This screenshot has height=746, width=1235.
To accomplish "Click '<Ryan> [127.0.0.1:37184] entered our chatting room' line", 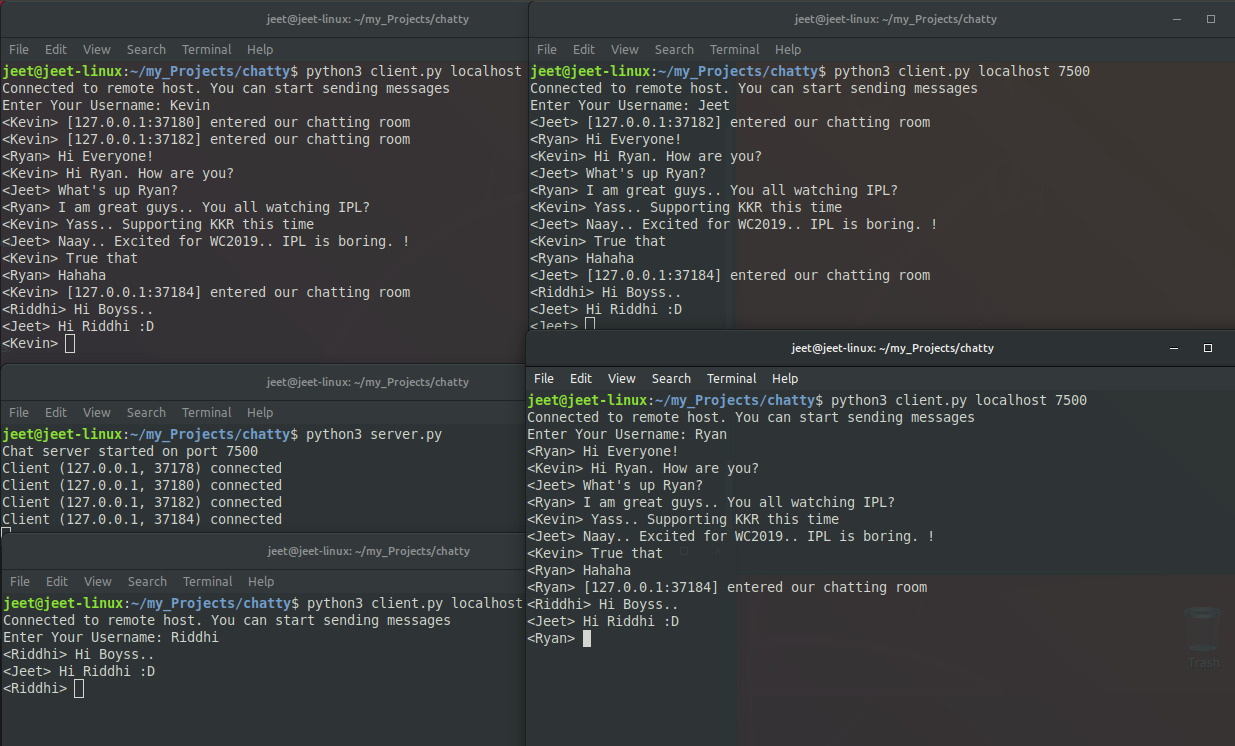I will point(727,587).
